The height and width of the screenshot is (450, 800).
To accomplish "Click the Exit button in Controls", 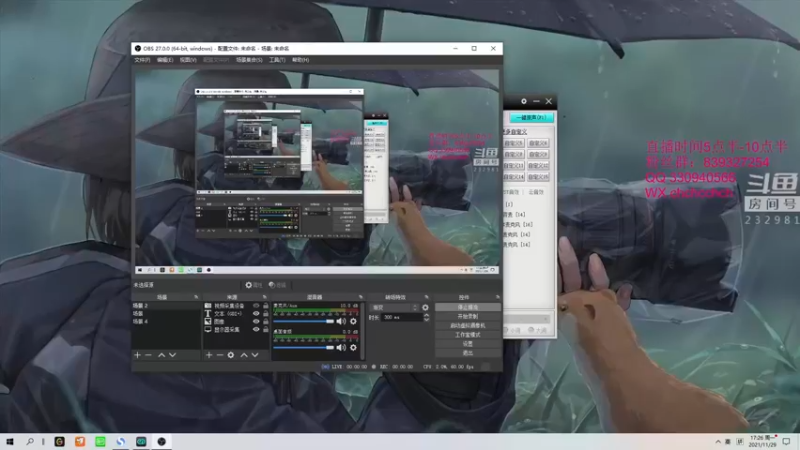I will 467,353.
